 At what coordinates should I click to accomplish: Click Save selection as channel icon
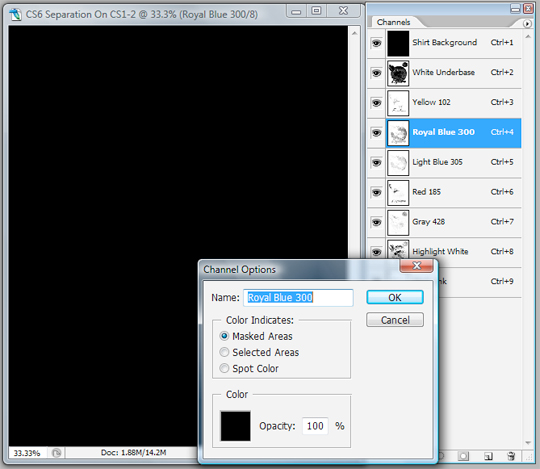pos(463,456)
